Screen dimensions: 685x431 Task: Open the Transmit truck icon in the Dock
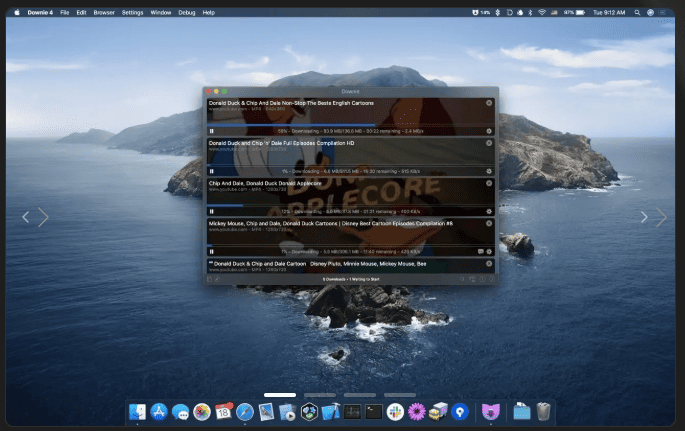click(x=438, y=412)
